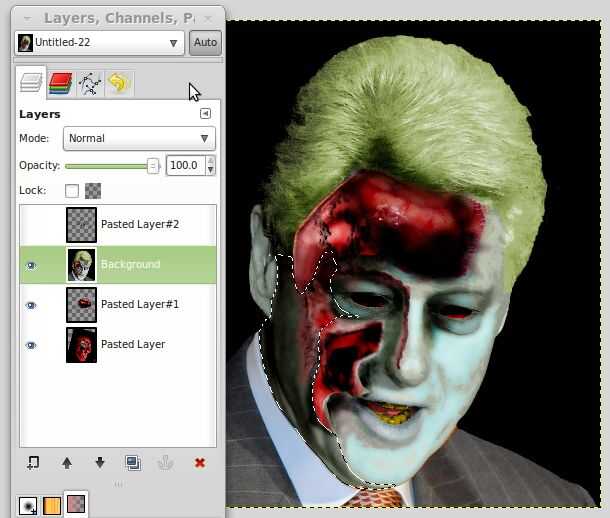Select the Pasted Layer#1 thumbnail
Viewport: 610px width, 518px height.
81,305
